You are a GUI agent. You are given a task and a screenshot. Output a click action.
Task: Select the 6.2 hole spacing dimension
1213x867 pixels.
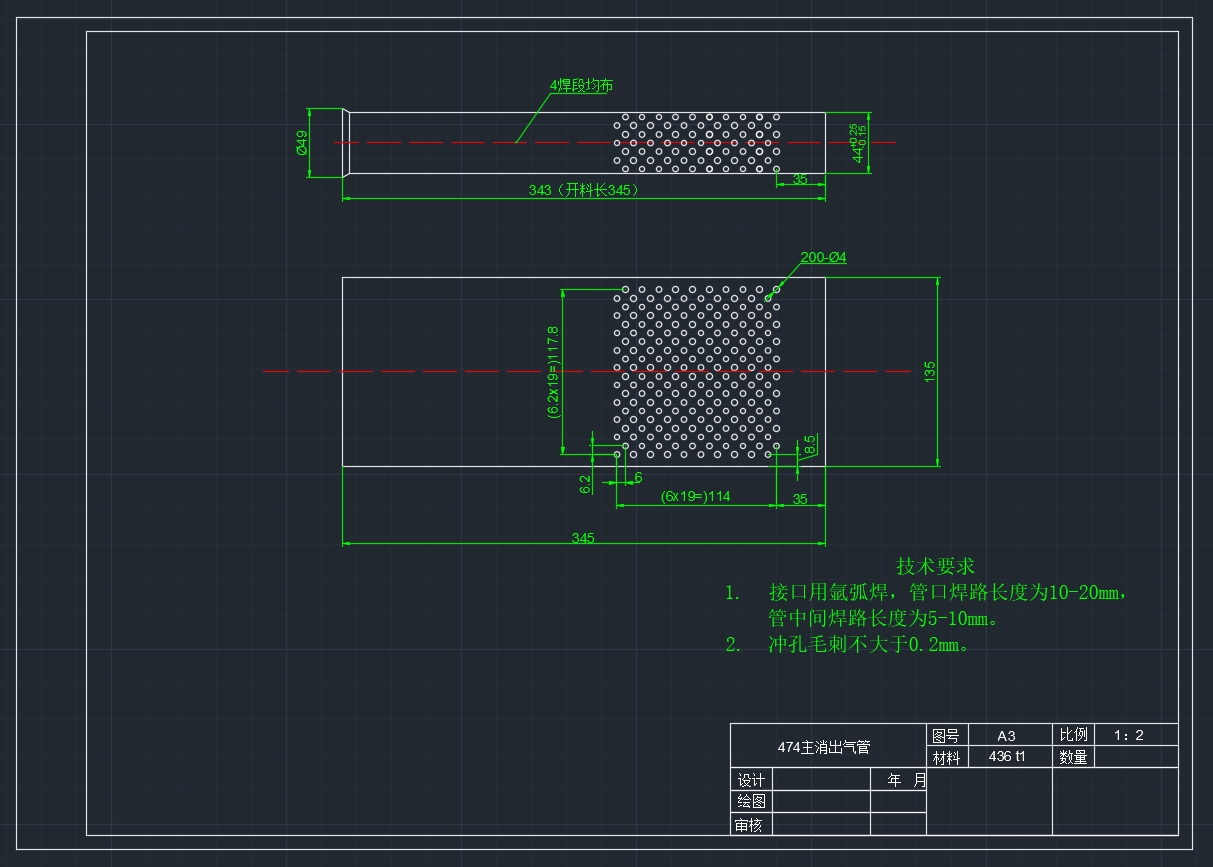[585, 484]
